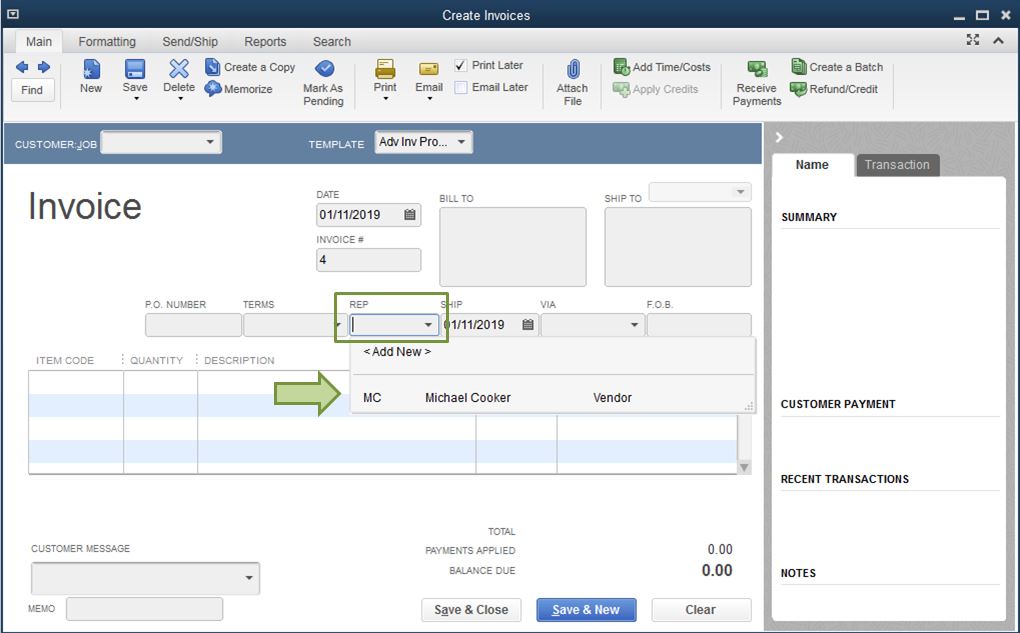The height and width of the screenshot is (633, 1020).
Task: Open the Print icon
Action: point(384,78)
